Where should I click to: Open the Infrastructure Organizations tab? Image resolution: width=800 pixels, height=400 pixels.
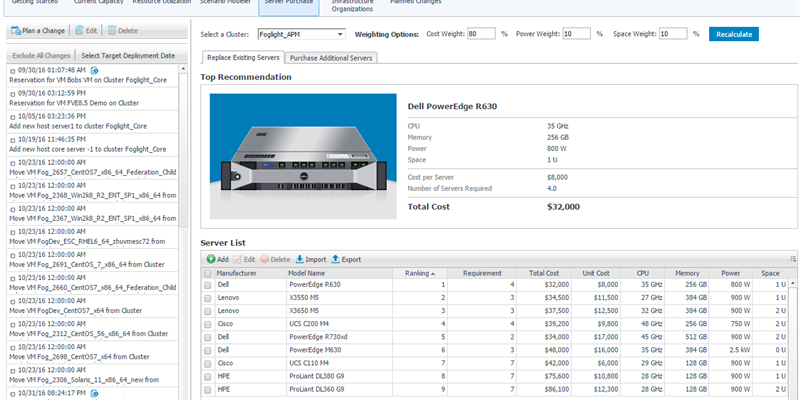[x=352, y=5]
